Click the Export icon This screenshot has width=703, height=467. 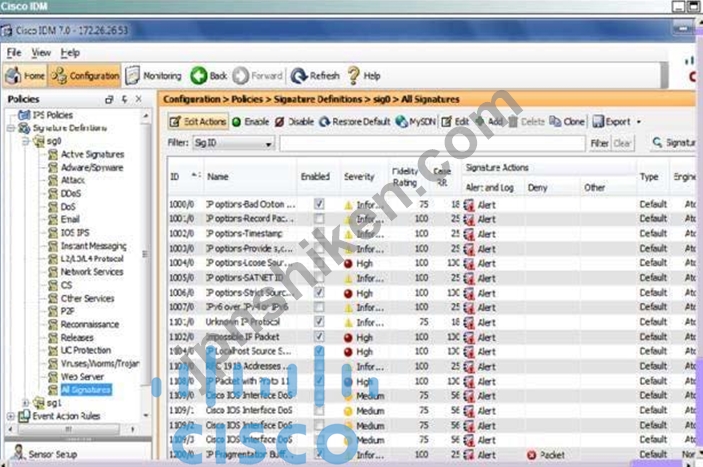point(598,121)
